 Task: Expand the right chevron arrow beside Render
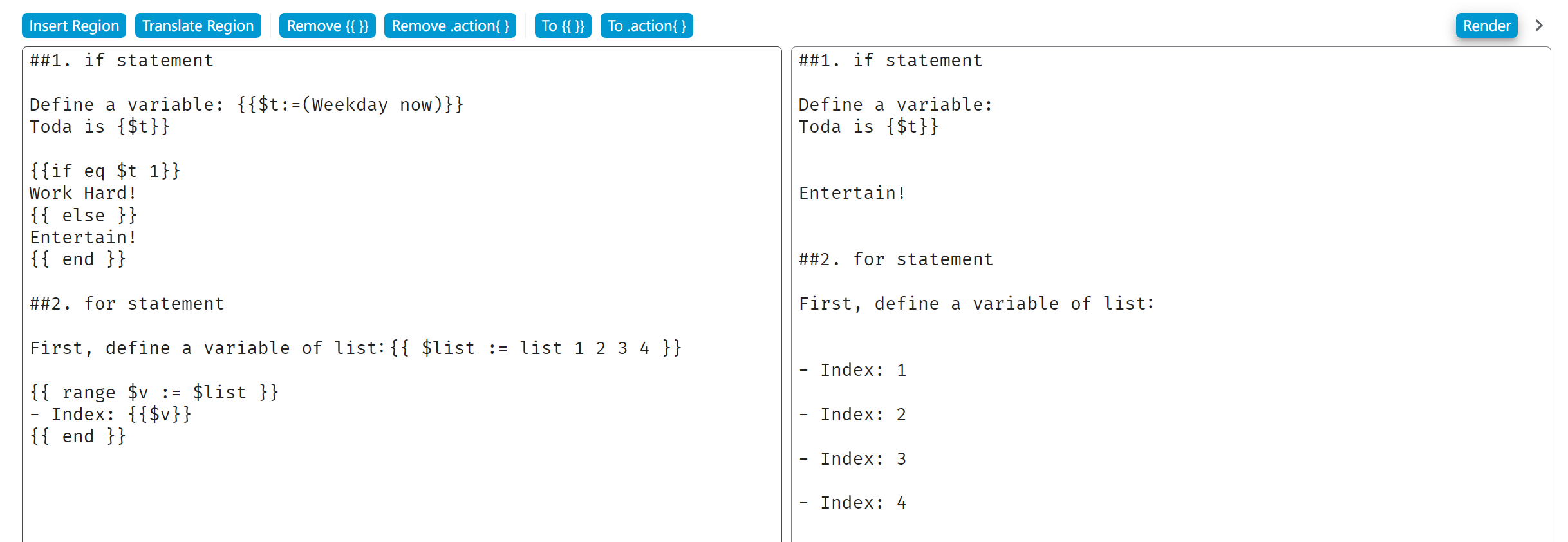[1539, 26]
